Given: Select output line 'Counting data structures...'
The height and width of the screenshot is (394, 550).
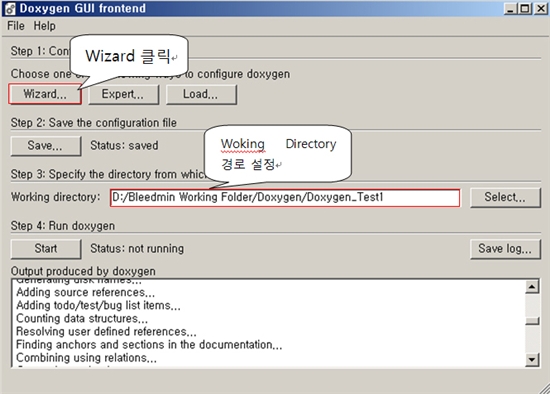Looking at the screenshot, I should 82,319.
